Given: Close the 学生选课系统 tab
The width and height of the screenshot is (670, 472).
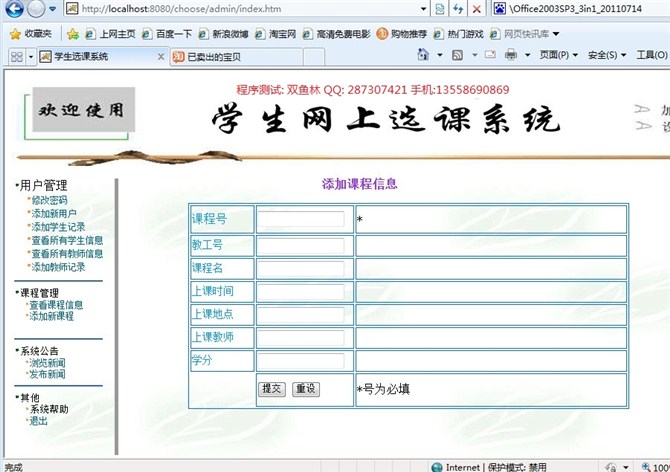Looking at the screenshot, I should (161, 56).
